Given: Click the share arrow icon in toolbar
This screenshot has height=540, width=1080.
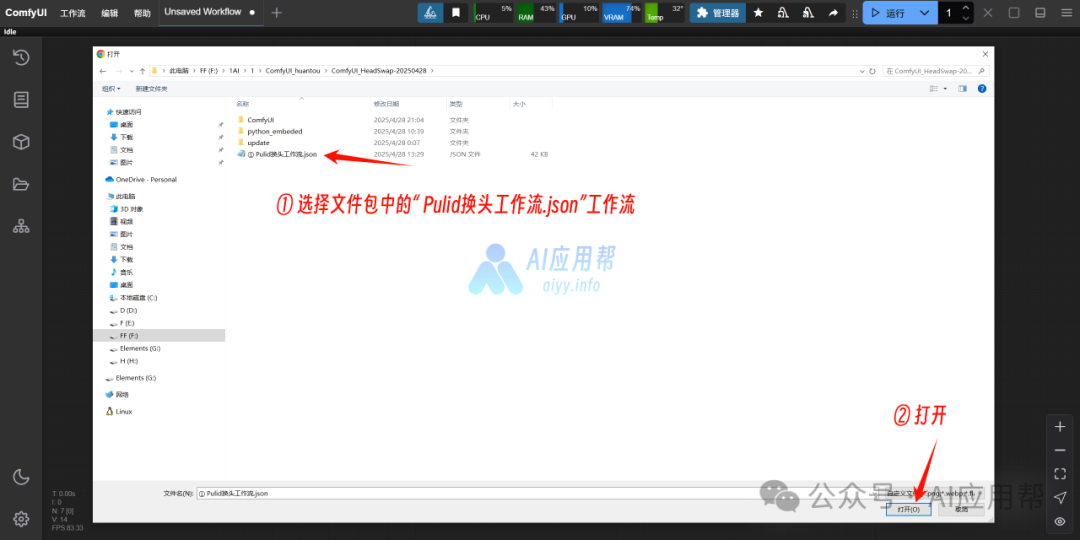Looking at the screenshot, I should point(833,13).
